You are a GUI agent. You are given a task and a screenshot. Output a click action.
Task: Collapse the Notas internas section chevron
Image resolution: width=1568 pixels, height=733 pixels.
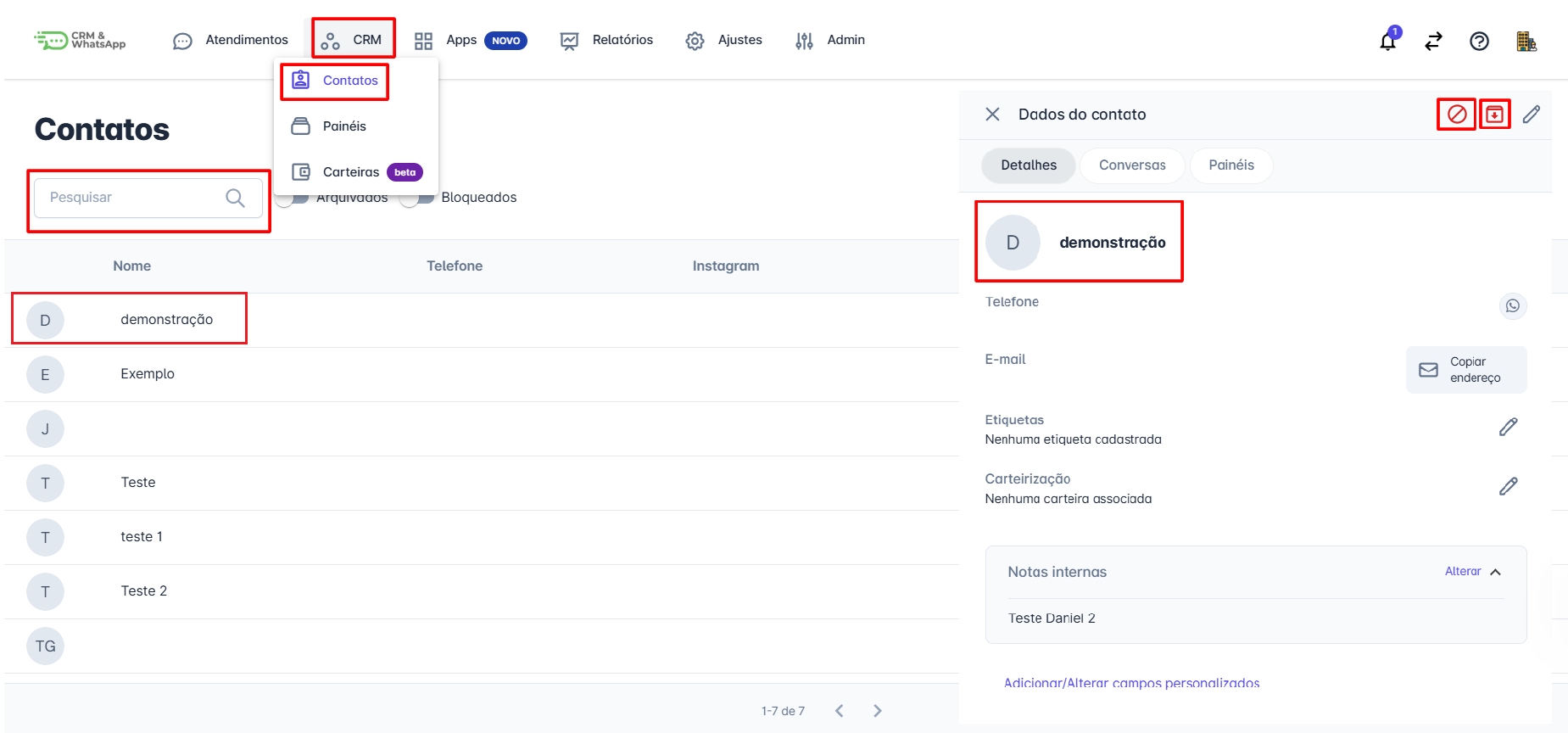[1496, 572]
